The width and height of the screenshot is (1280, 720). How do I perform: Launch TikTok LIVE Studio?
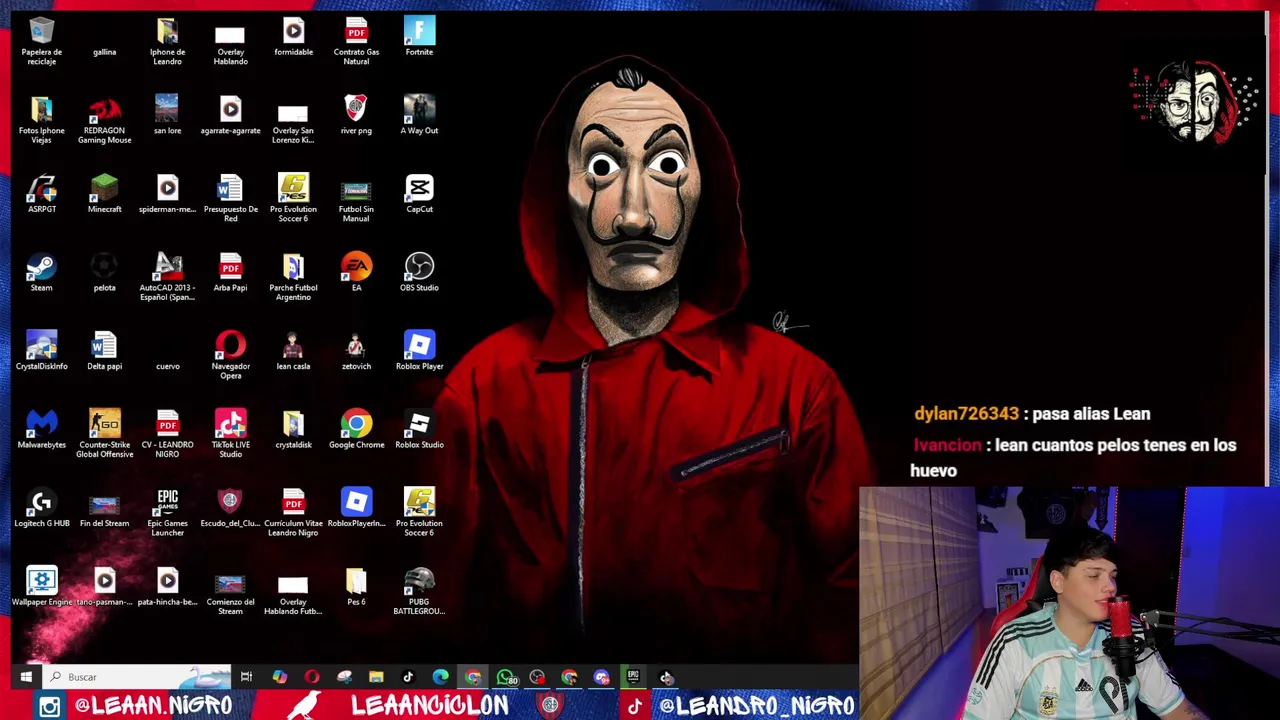click(230, 433)
